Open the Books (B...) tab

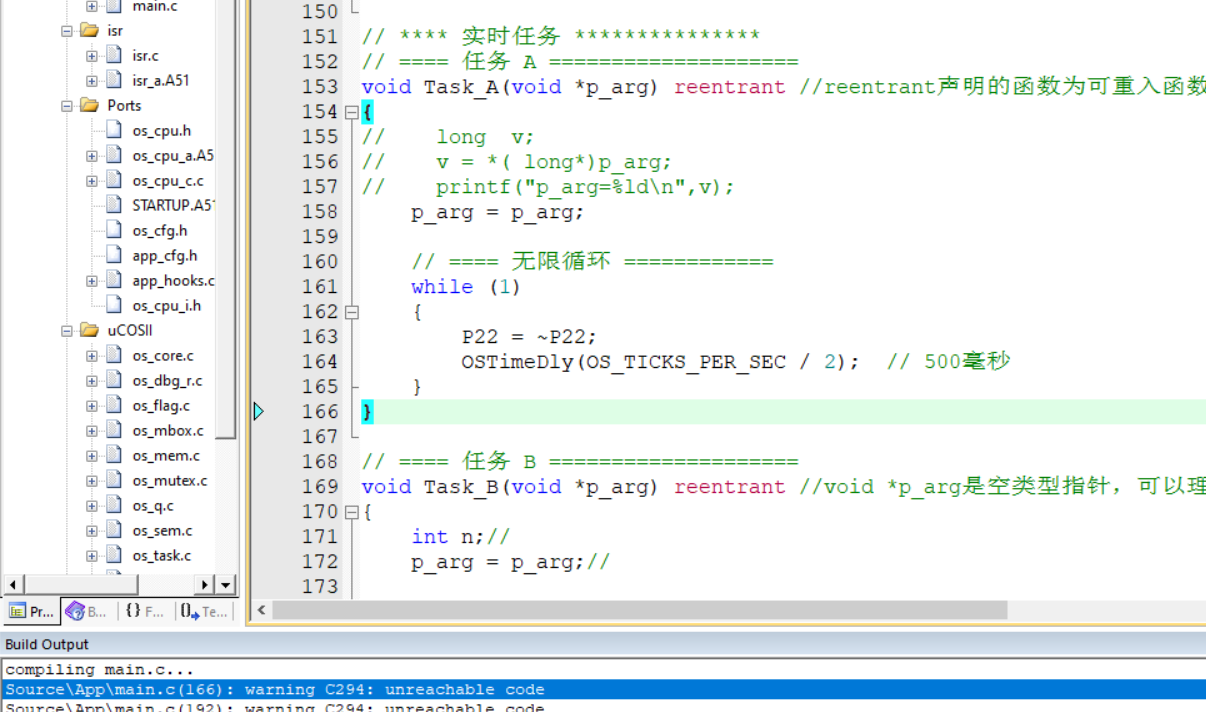tap(87, 611)
